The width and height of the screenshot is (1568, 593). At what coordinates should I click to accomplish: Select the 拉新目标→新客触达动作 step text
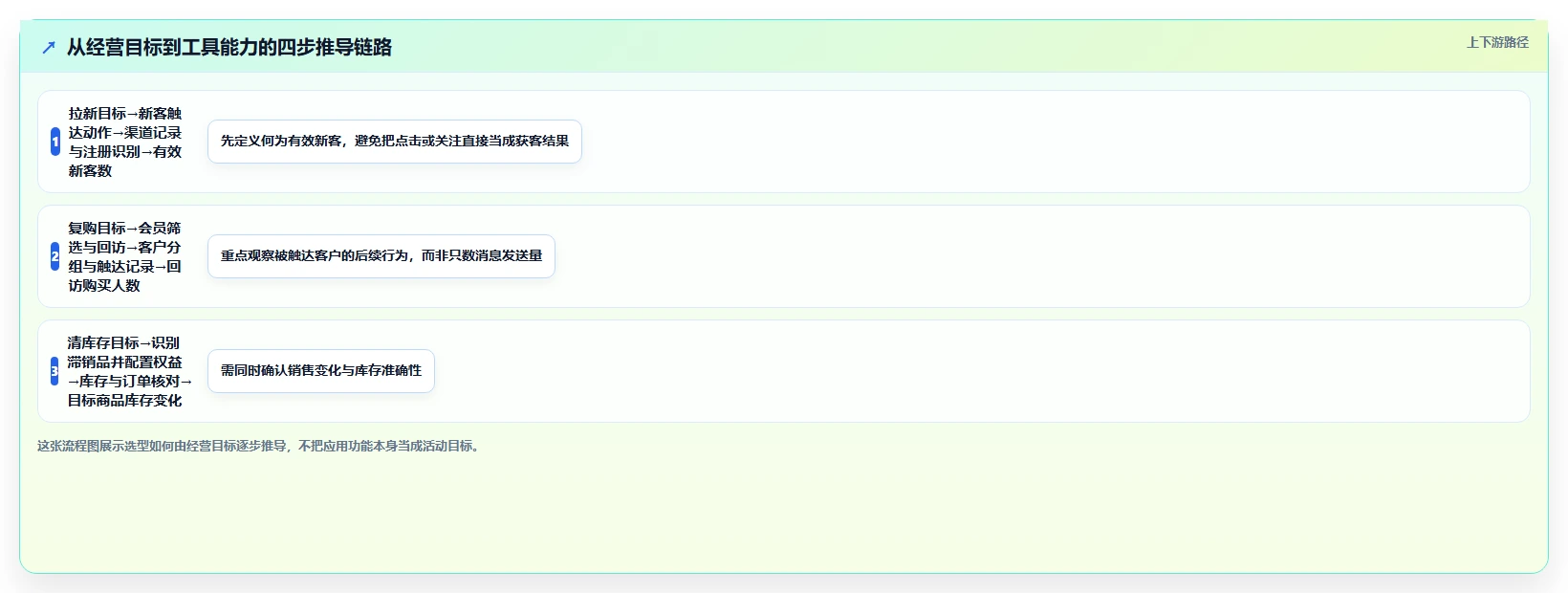pyautogui.click(x=125, y=142)
